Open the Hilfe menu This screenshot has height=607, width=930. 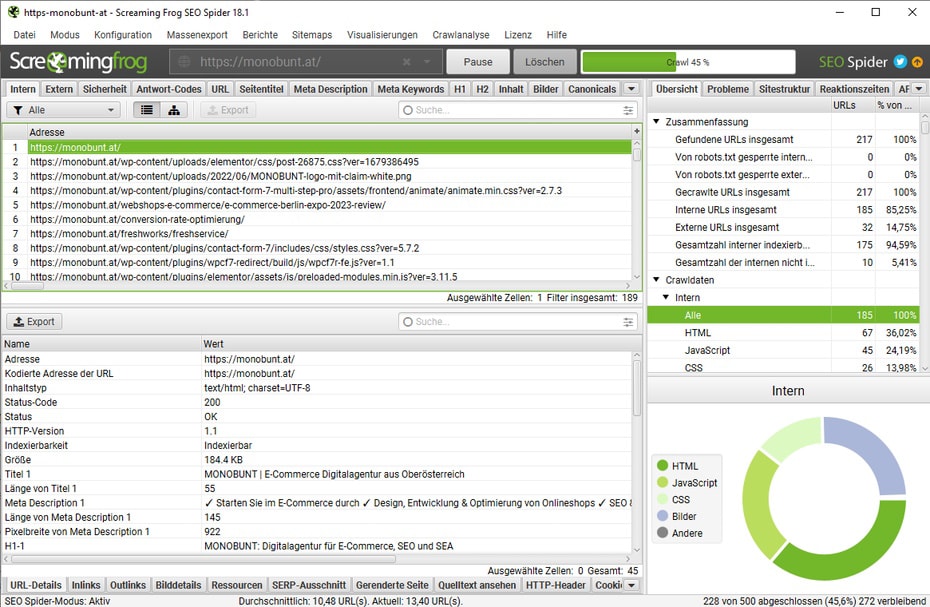click(x=556, y=35)
